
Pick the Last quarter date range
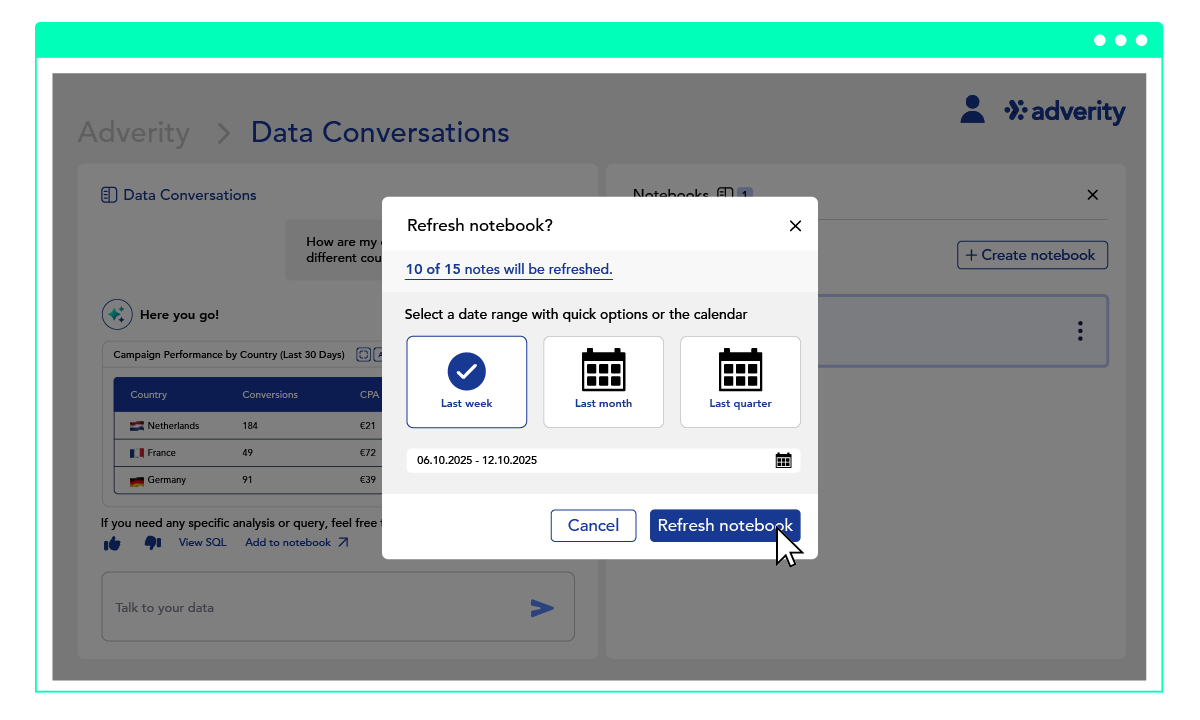(740, 381)
